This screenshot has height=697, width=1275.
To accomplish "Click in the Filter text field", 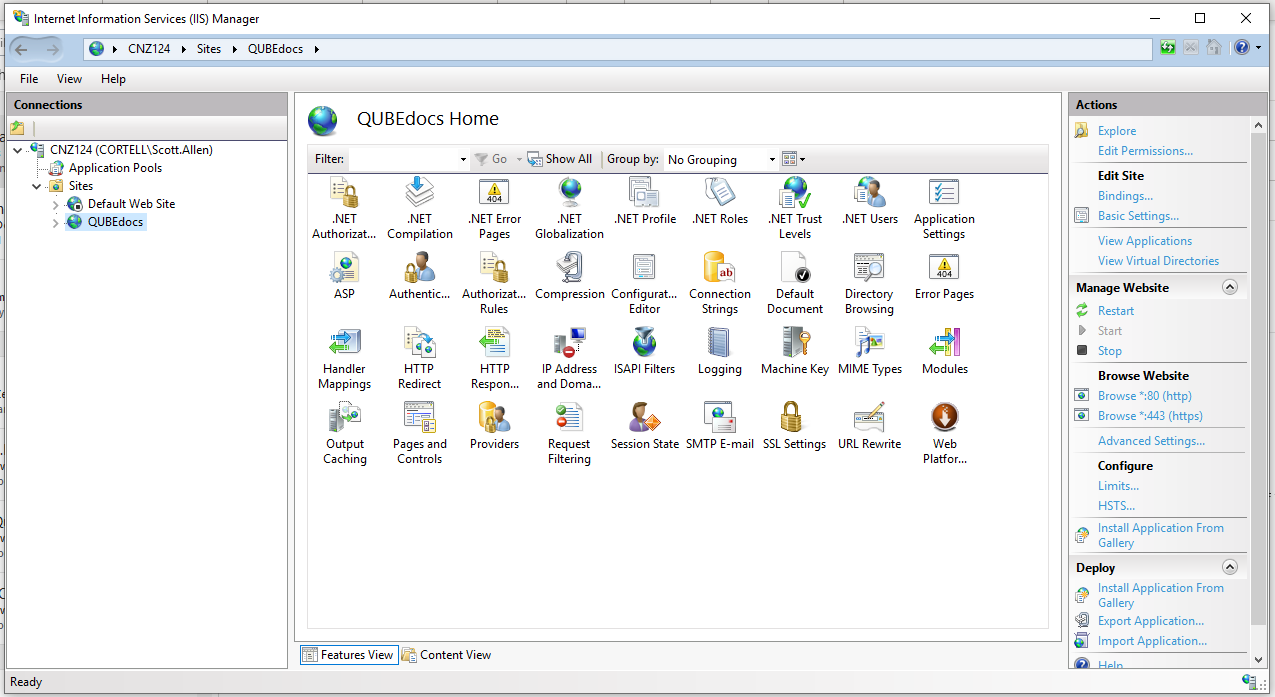I will tap(403, 159).
